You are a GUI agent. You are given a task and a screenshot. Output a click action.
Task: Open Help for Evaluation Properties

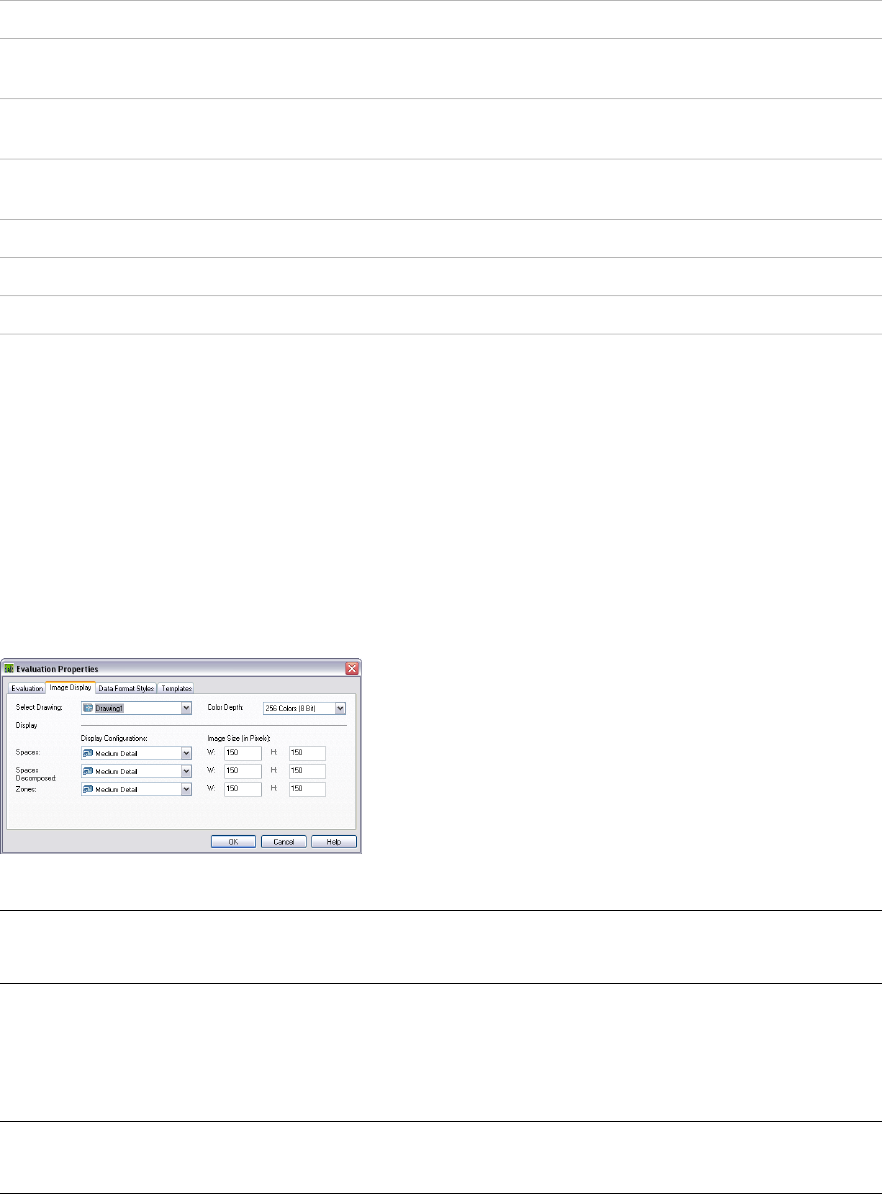click(x=334, y=841)
